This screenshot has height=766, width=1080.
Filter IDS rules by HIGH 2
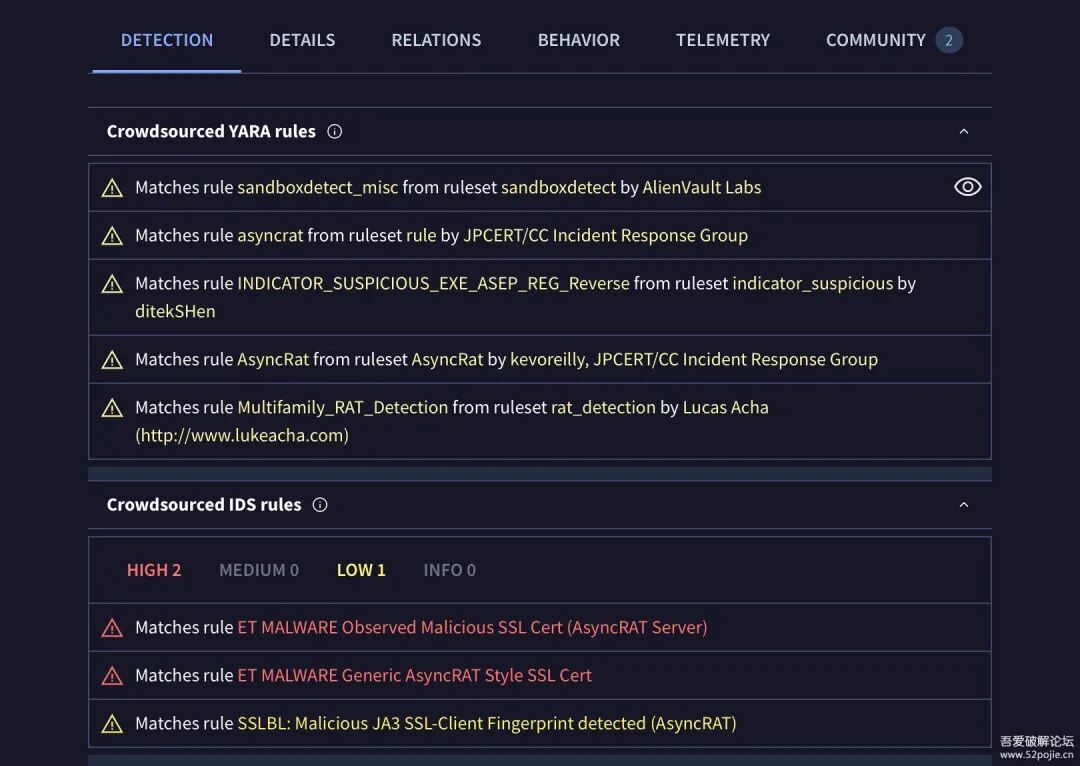(x=154, y=570)
